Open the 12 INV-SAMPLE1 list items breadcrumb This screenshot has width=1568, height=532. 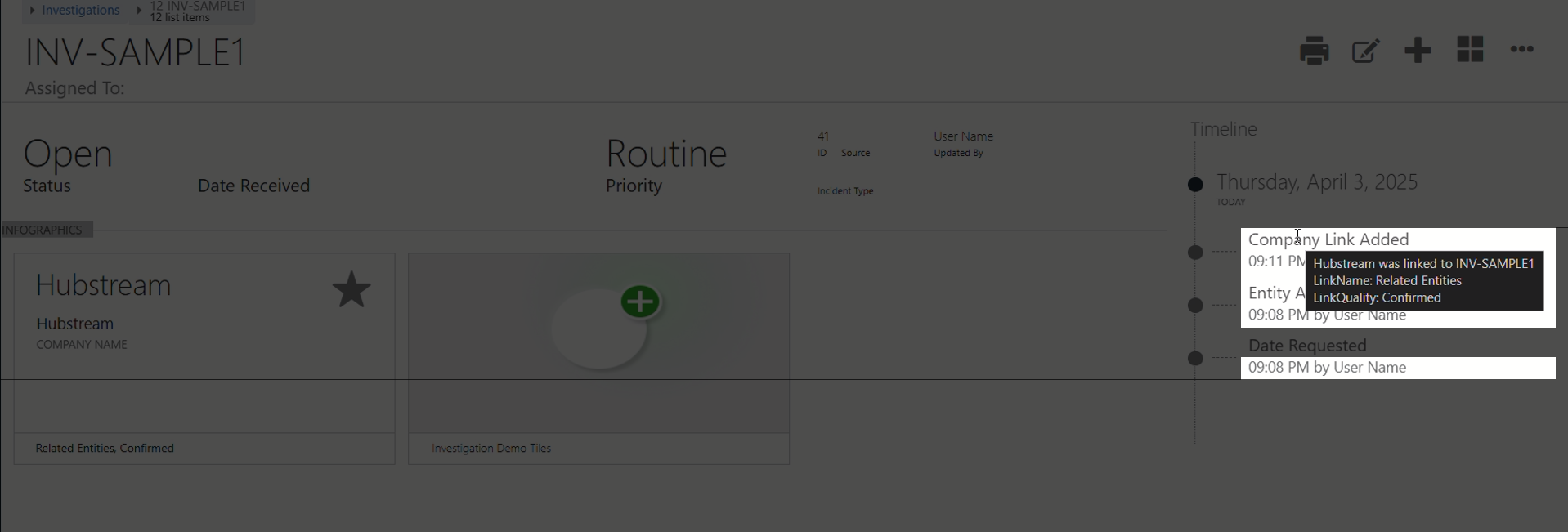(x=198, y=11)
